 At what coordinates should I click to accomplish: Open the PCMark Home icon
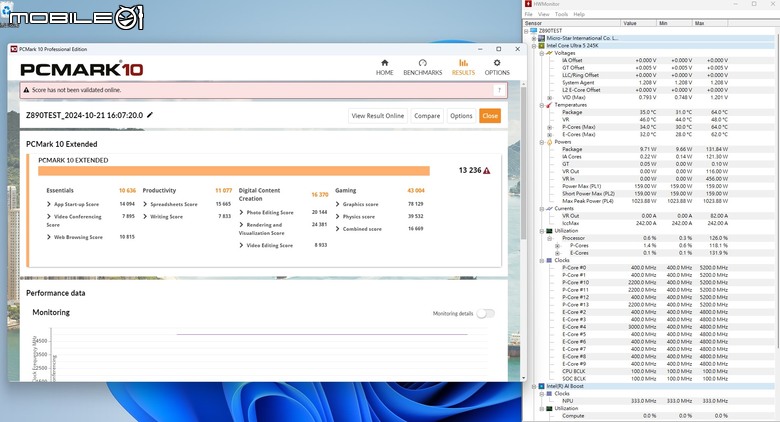tap(385, 63)
